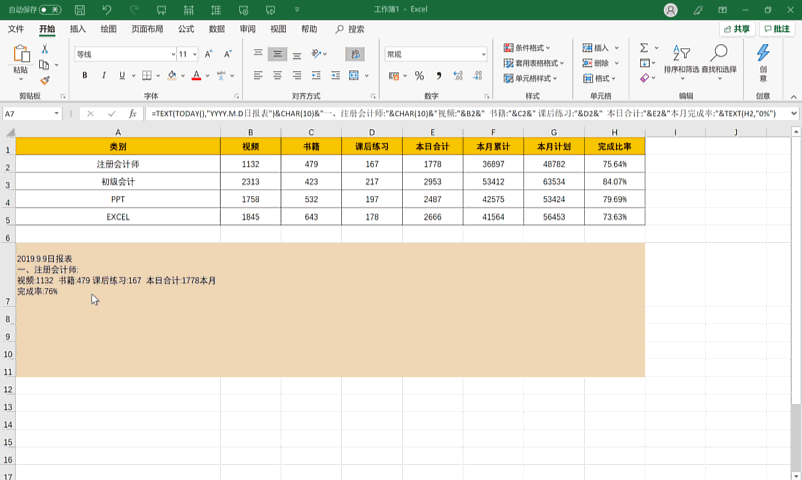Click the Save icon in title bar
Viewport: 802px width, 480px height.
(x=79, y=9)
